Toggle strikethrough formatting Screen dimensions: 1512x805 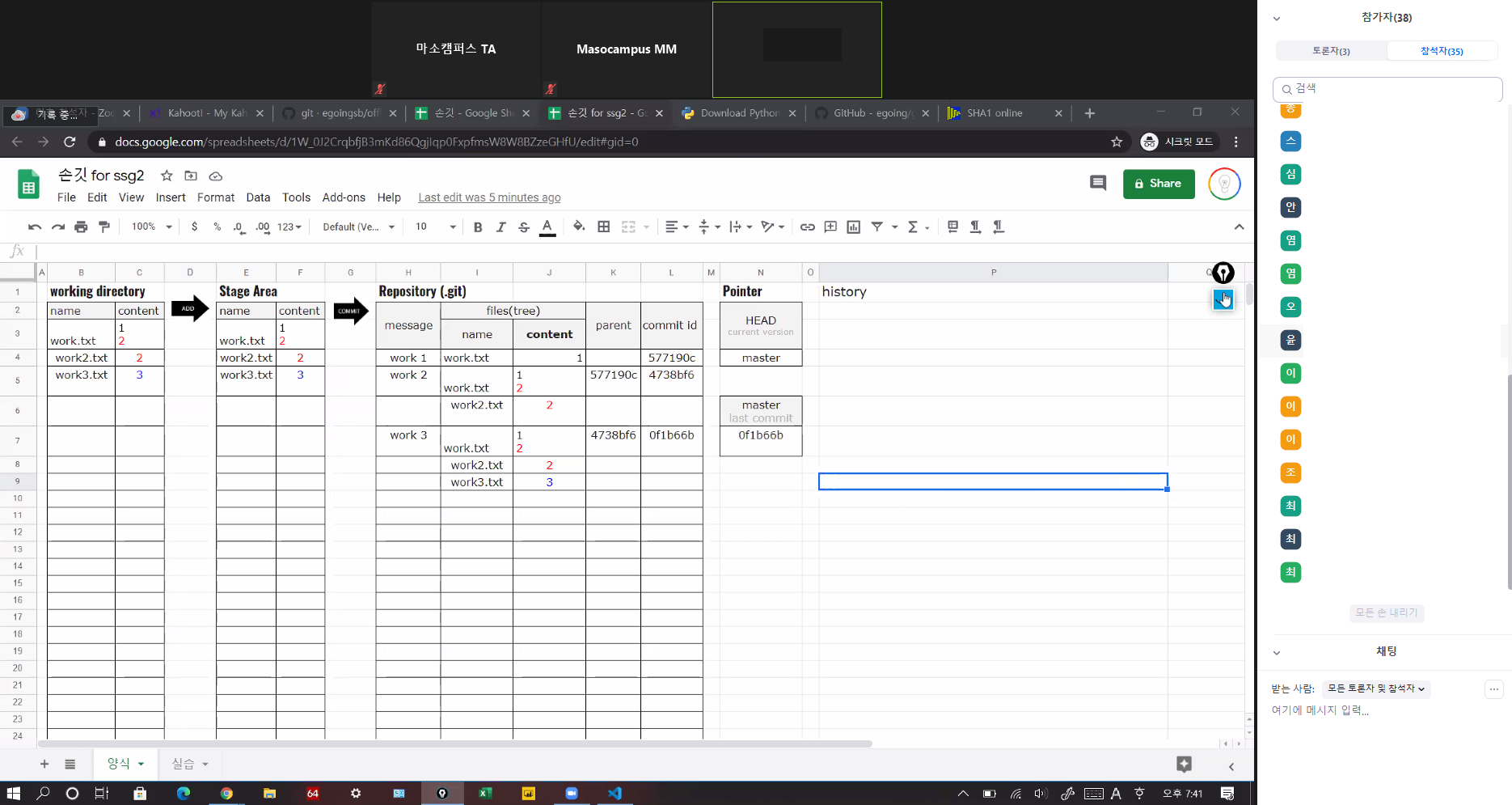pyautogui.click(x=524, y=227)
